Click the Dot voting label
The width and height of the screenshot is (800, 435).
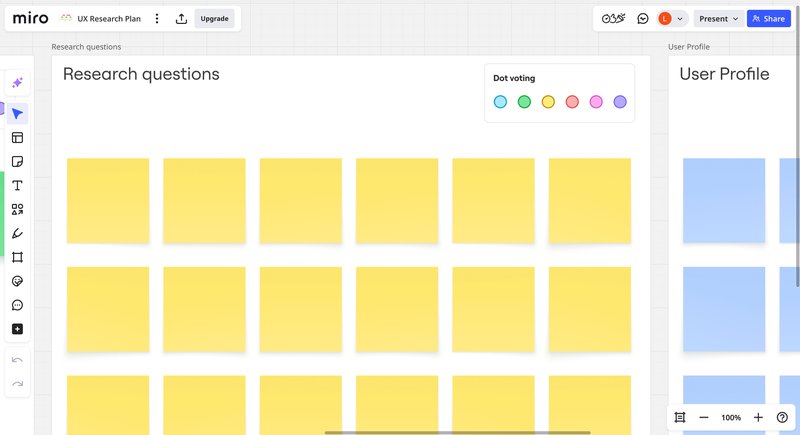click(x=514, y=78)
